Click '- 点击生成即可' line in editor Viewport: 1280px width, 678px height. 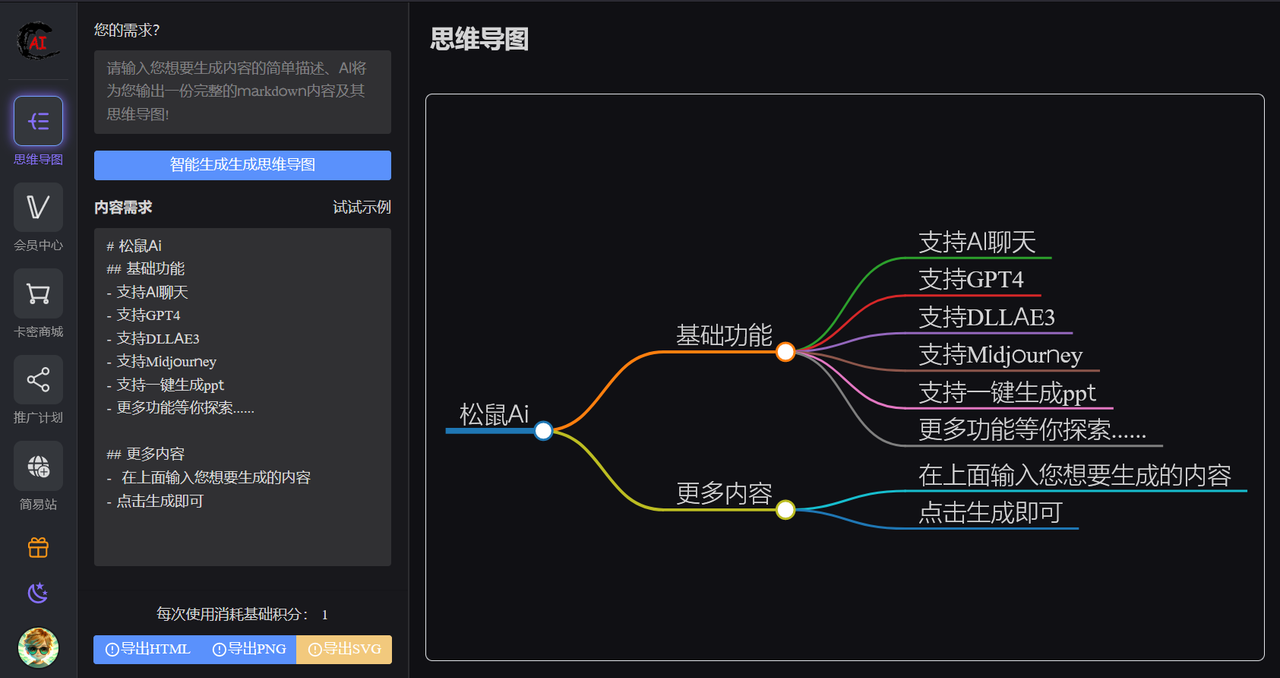[154, 500]
